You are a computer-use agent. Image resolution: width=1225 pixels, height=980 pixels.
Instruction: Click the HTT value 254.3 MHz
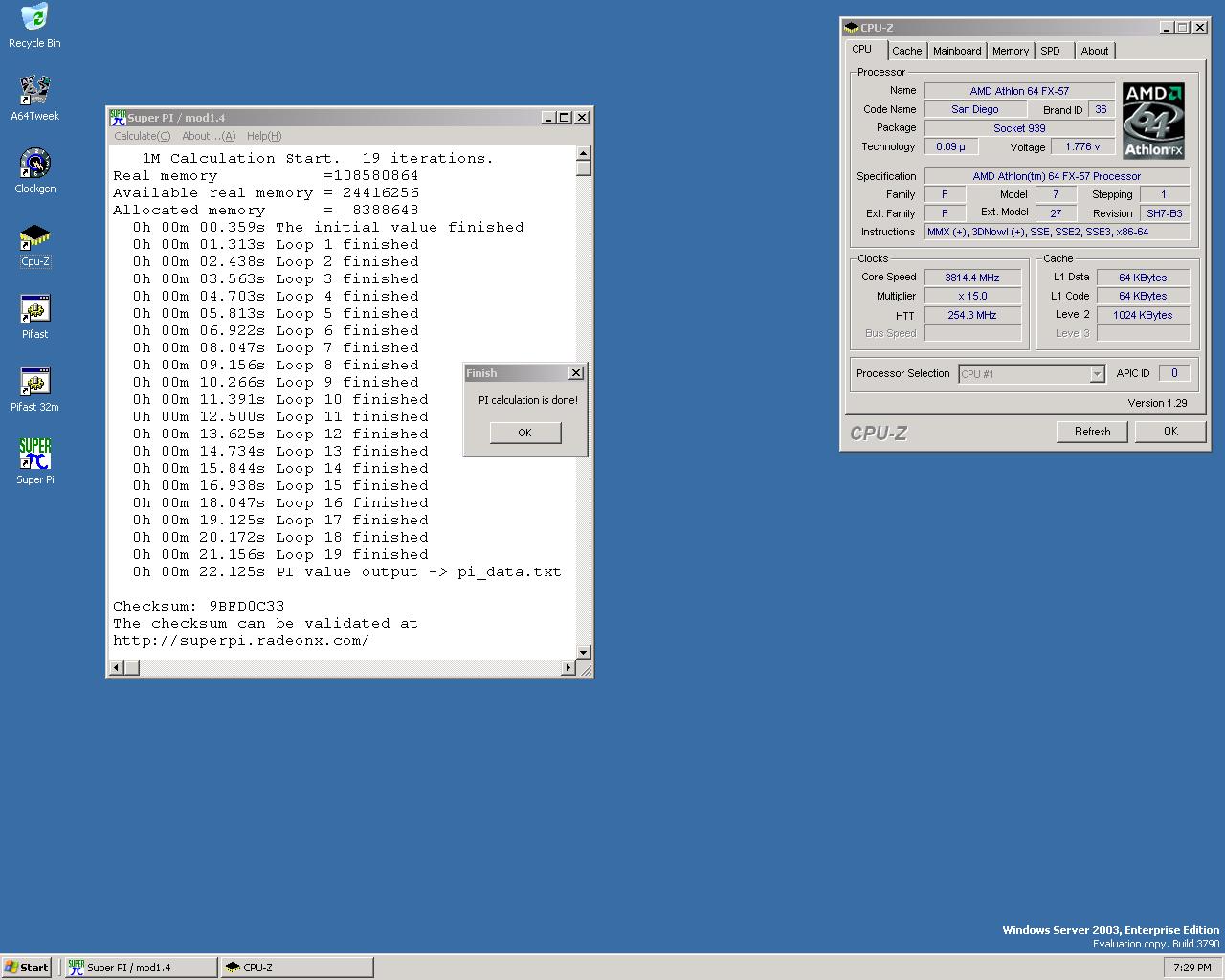tap(972, 315)
